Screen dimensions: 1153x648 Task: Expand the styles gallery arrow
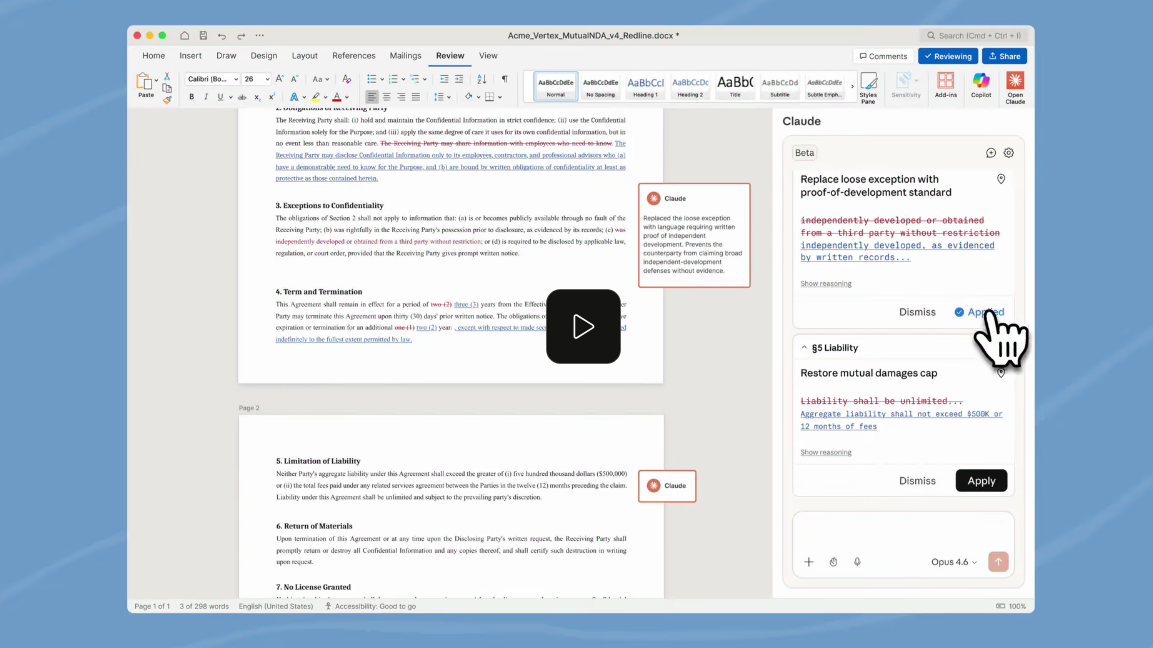[852, 87]
